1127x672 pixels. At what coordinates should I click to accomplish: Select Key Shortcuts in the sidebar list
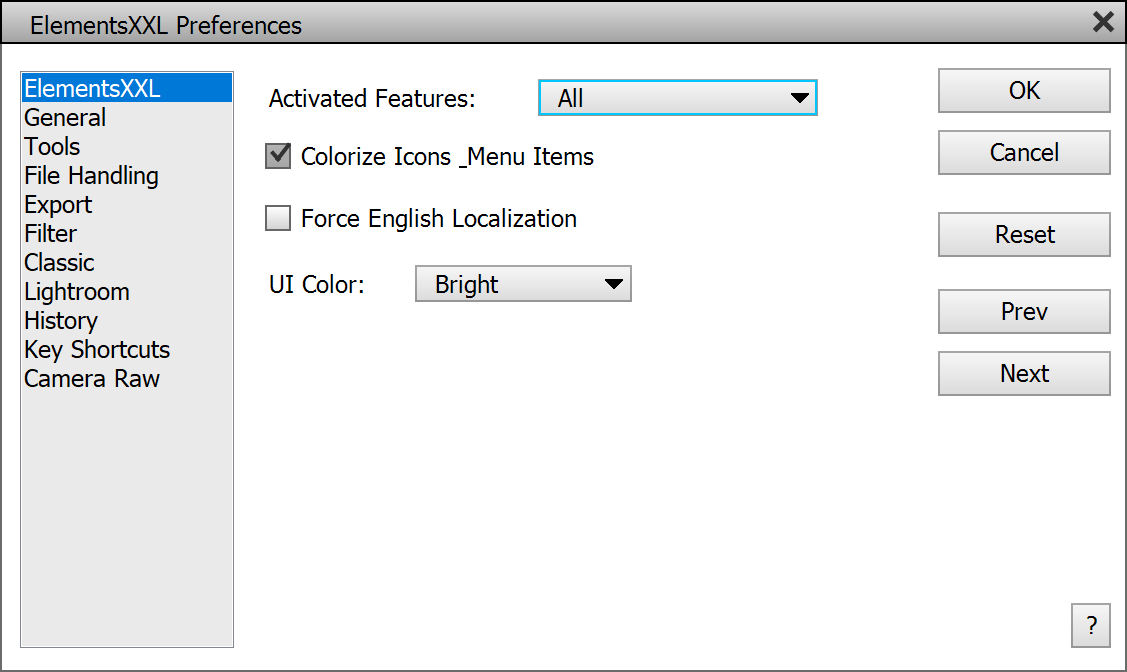click(x=97, y=350)
